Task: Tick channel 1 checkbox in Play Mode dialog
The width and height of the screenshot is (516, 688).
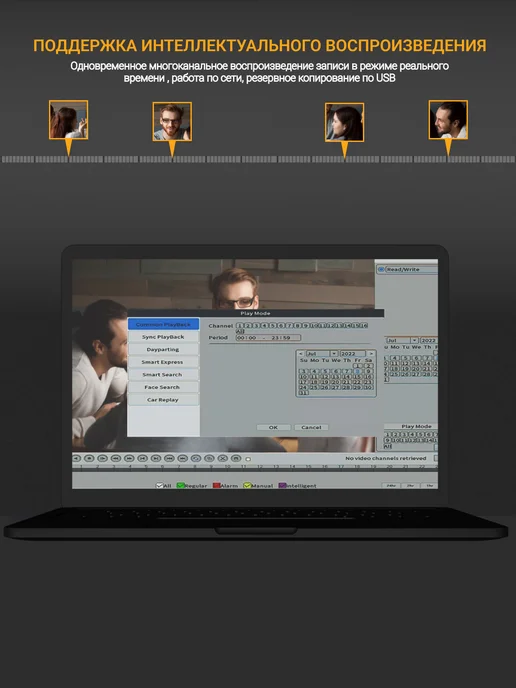Action: [240, 326]
